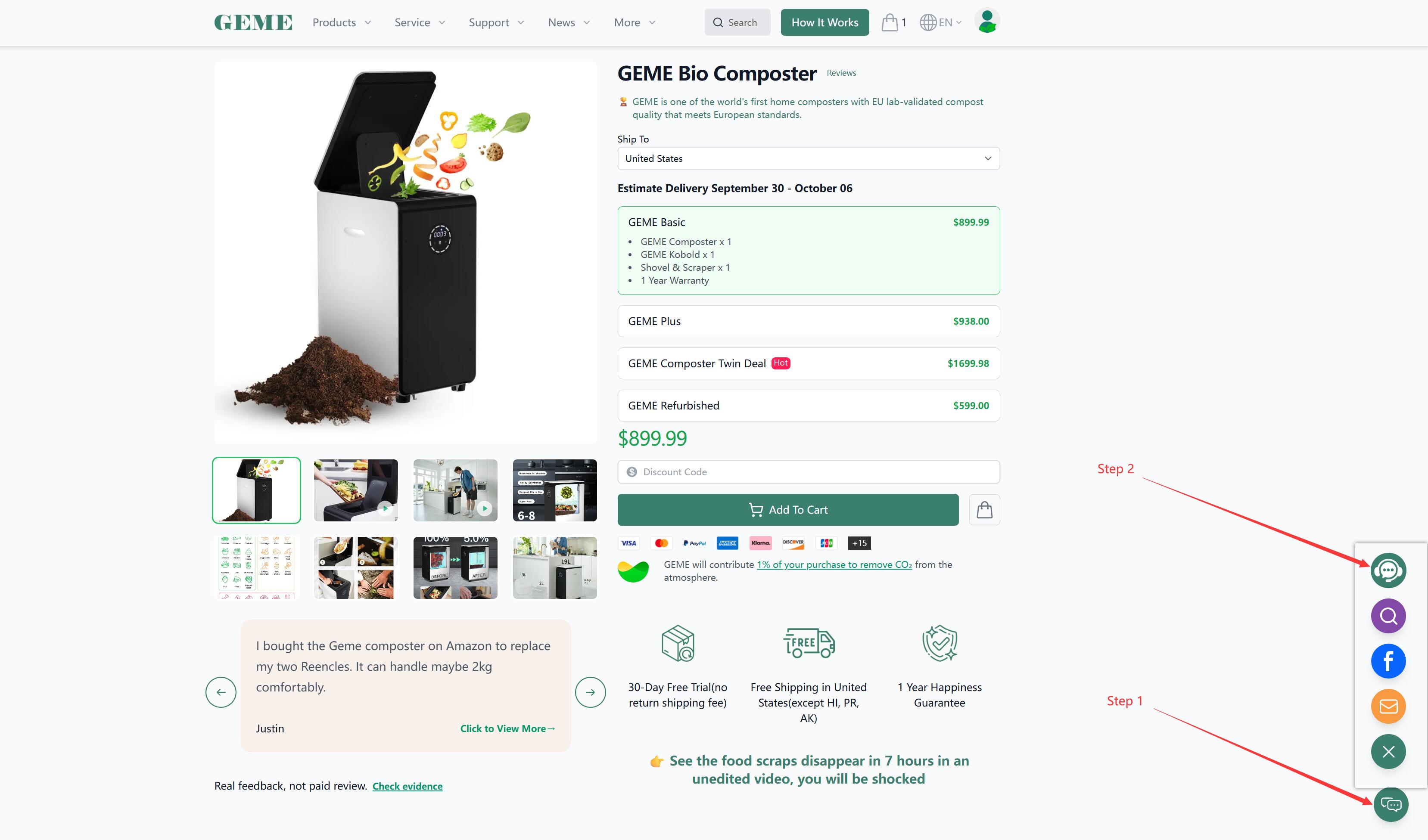Open the News menu
The width and height of the screenshot is (1428, 840).
point(569,23)
